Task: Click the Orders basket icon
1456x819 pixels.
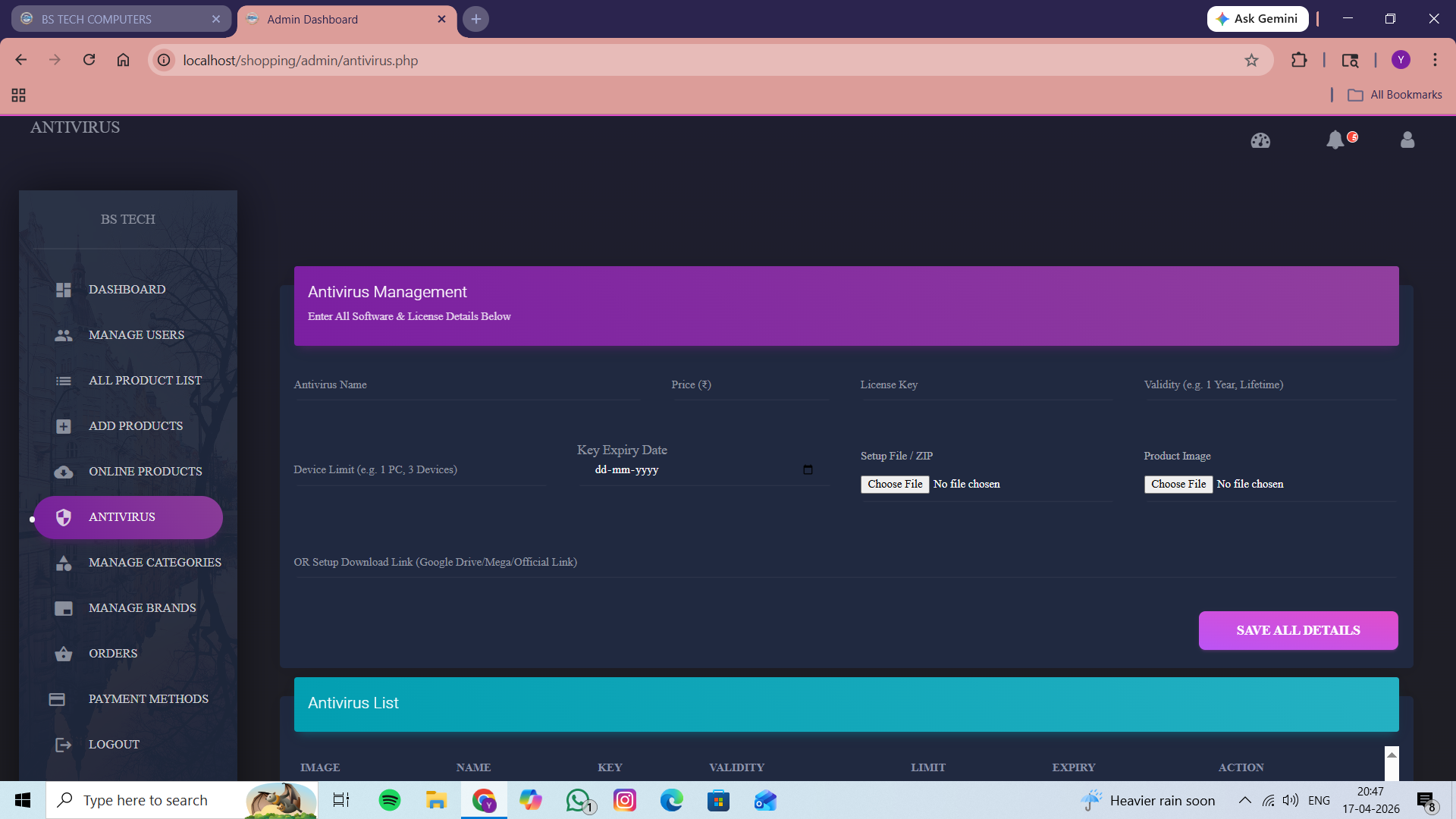Action: pos(64,654)
